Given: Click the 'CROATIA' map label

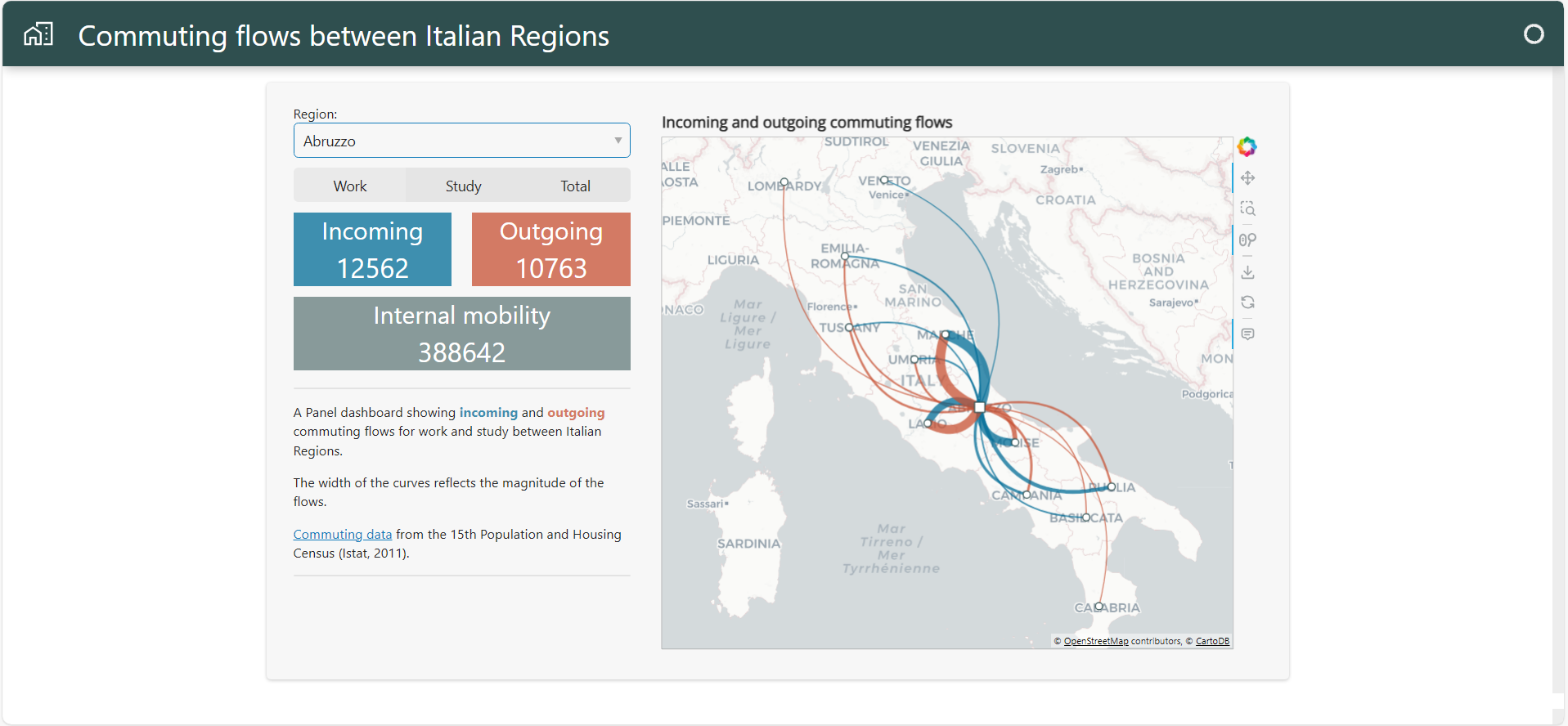Looking at the screenshot, I should [1065, 199].
